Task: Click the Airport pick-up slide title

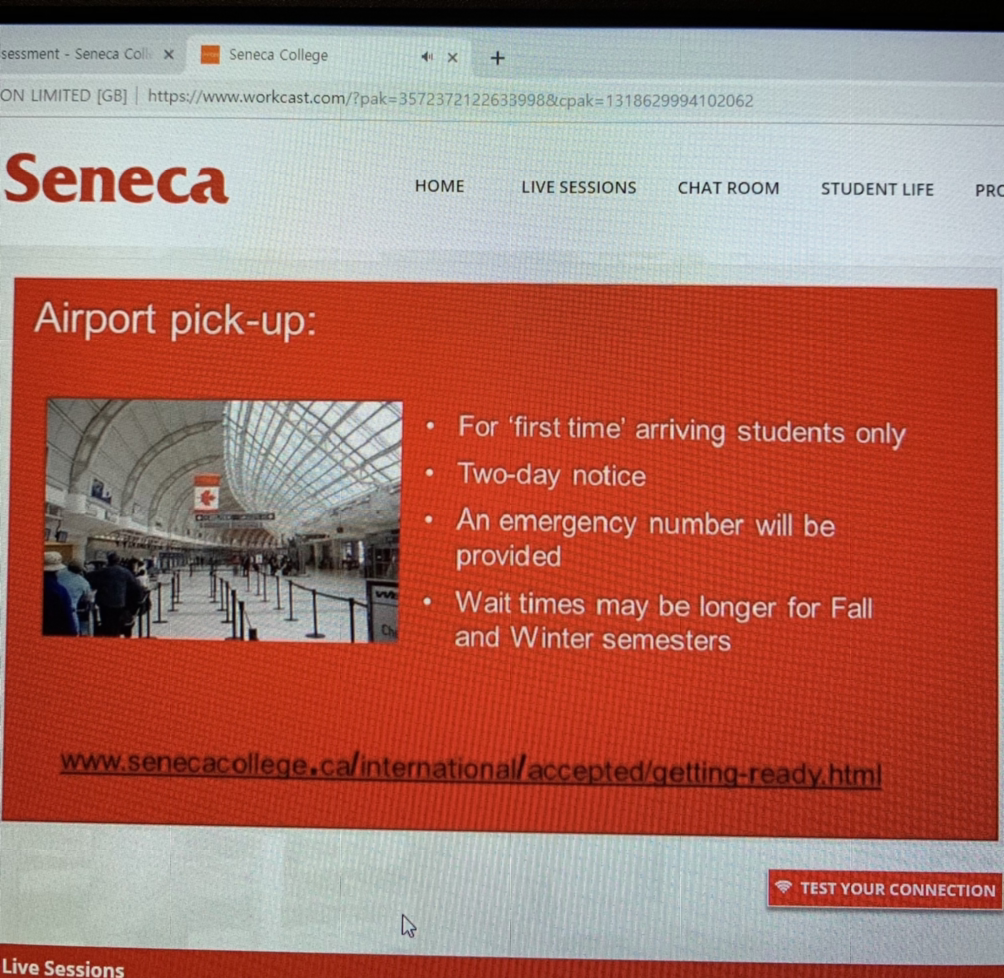Action: pyautogui.click(x=175, y=318)
